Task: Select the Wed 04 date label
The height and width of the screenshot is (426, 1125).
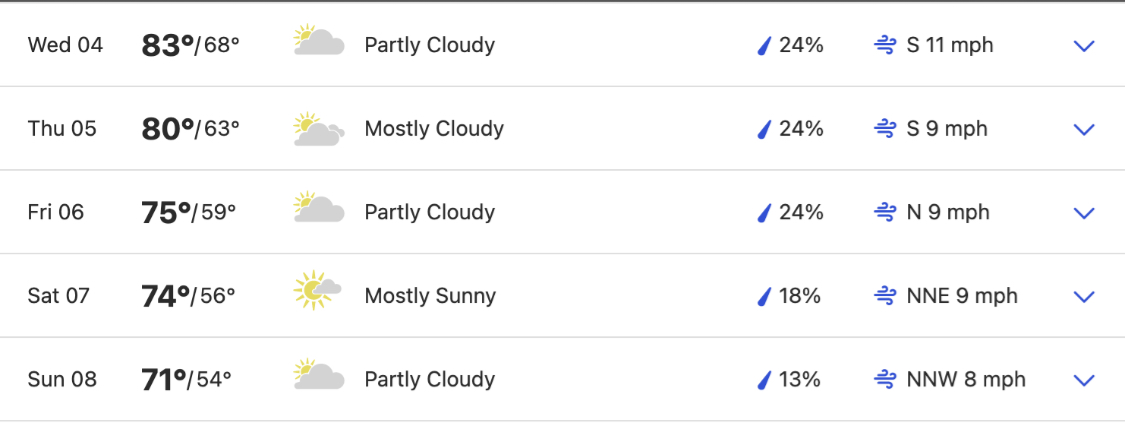Action: (x=65, y=45)
